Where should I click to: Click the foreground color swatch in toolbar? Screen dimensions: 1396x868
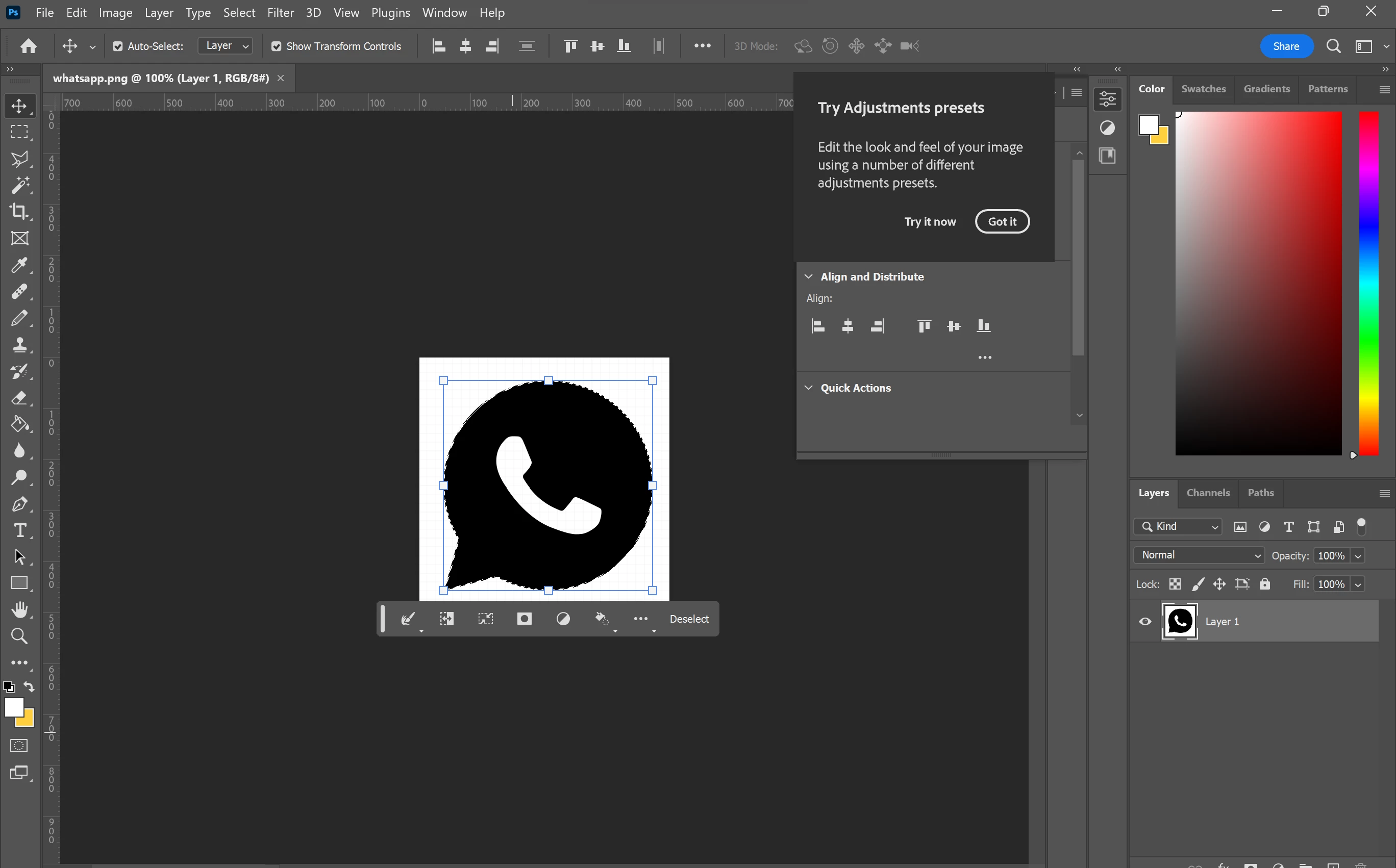pos(14,707)
